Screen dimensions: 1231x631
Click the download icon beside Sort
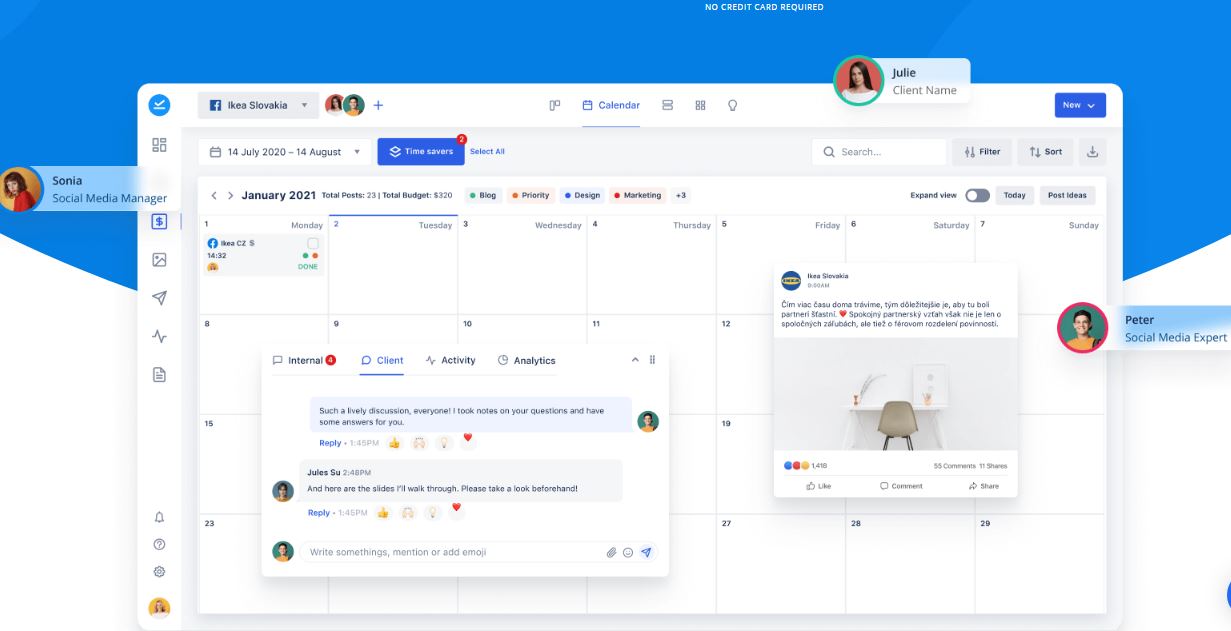coord(1092,152)
